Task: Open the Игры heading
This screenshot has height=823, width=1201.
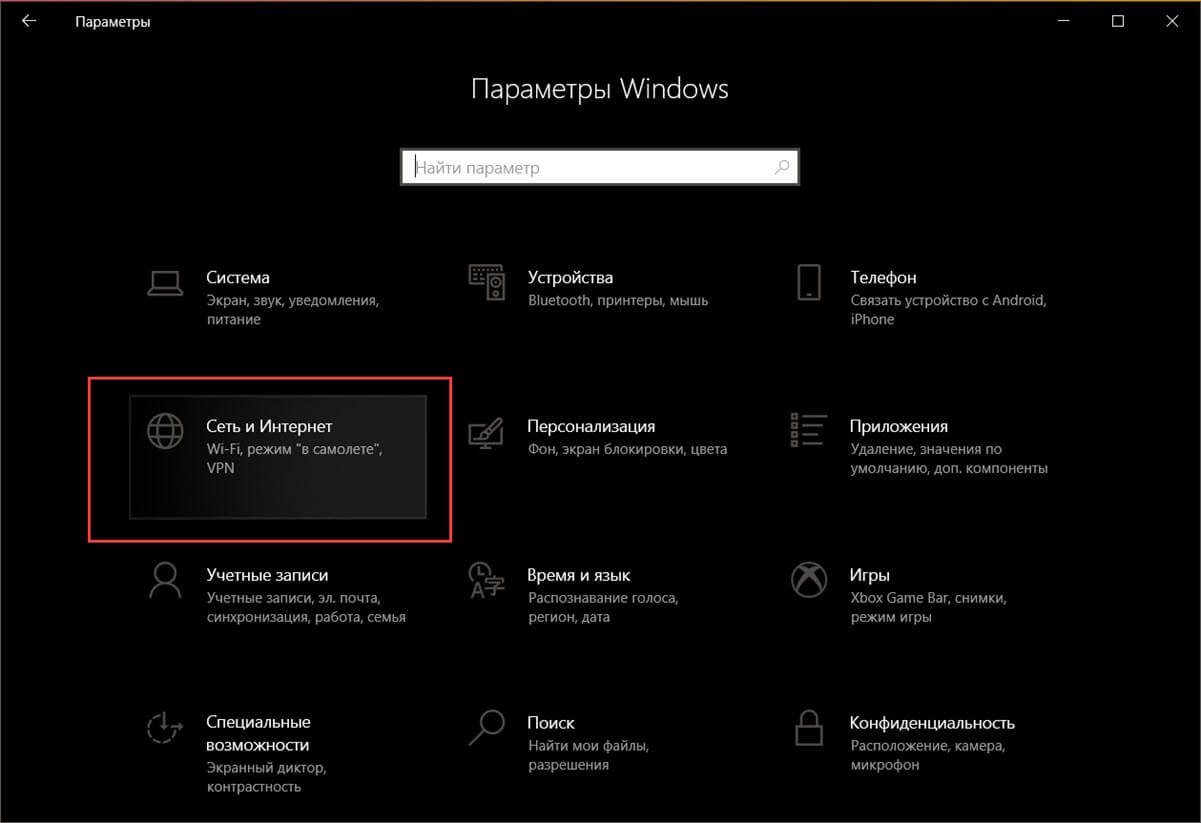Action: [x=870, y=575]
